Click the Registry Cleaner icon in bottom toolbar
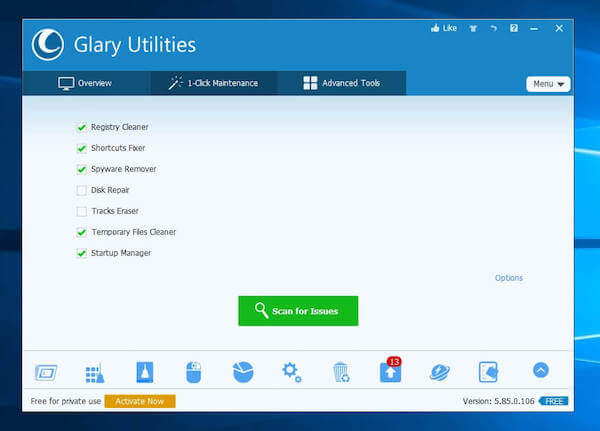Image resolution: width=600 pixels, height=431 pixels. [144, 372]
